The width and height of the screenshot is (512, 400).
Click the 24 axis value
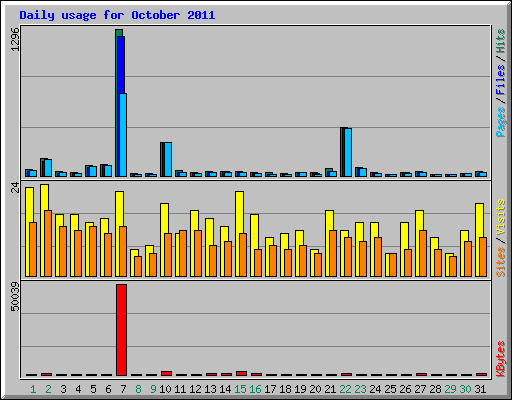click(x=15, y=188)
